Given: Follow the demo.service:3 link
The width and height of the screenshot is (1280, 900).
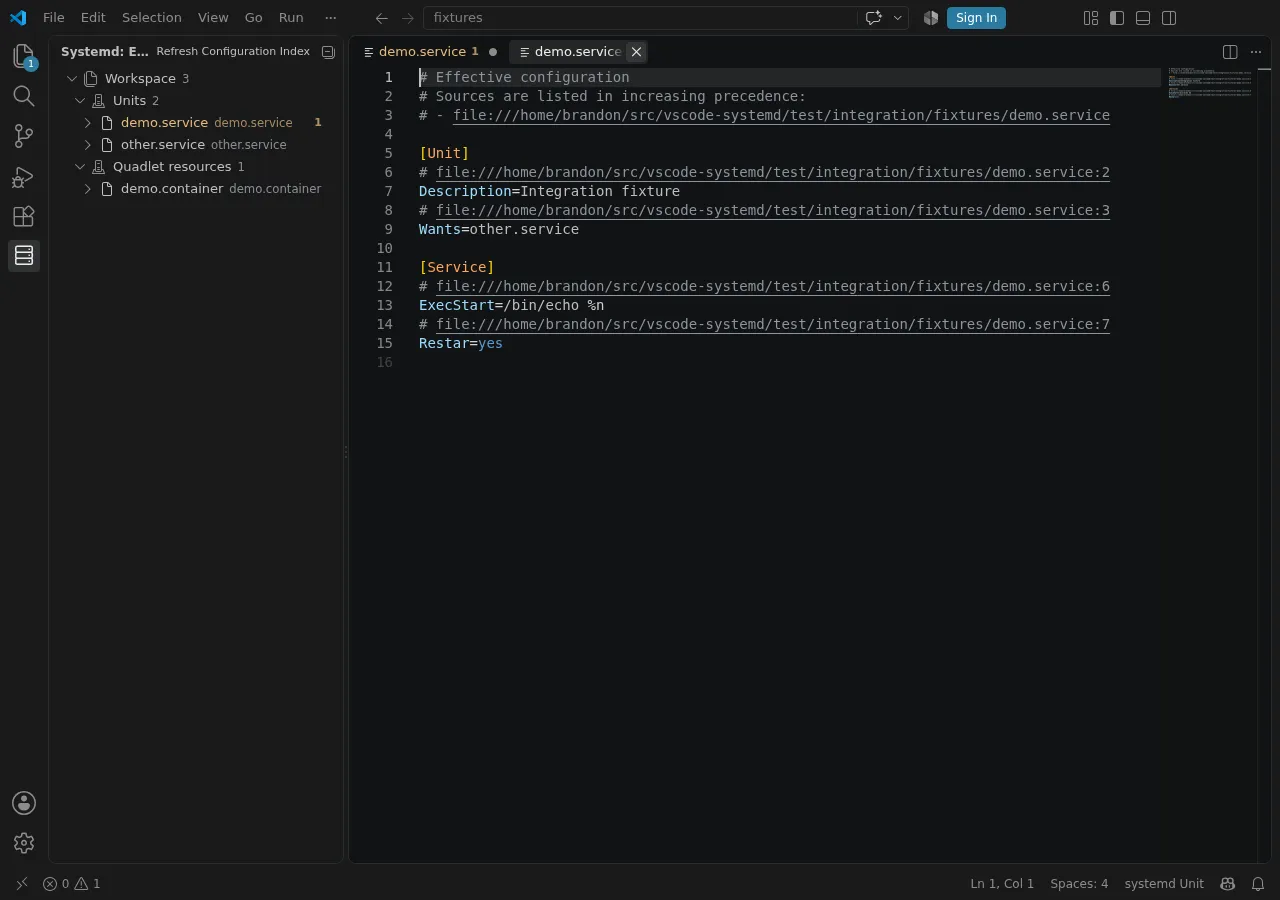Looking at the screenshot, I should click(x=773, y=210).
